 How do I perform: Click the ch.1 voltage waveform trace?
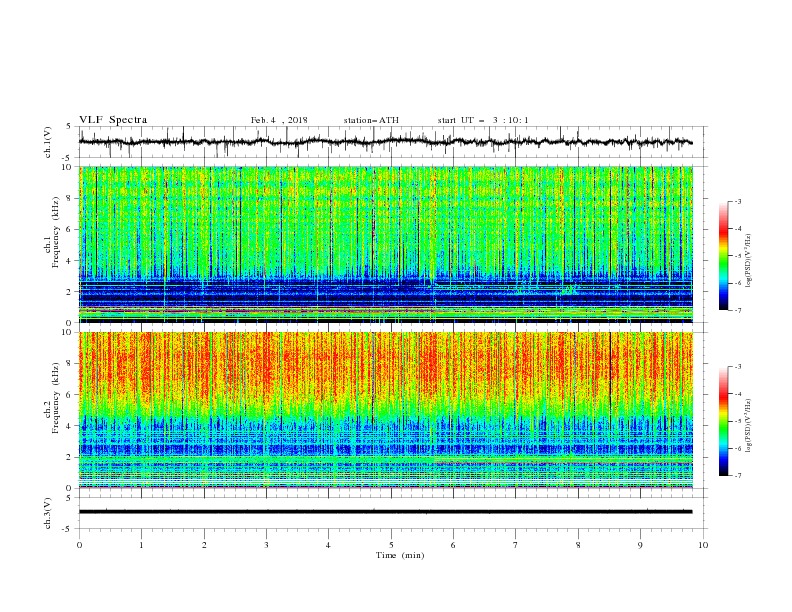[x=386, y=142]
